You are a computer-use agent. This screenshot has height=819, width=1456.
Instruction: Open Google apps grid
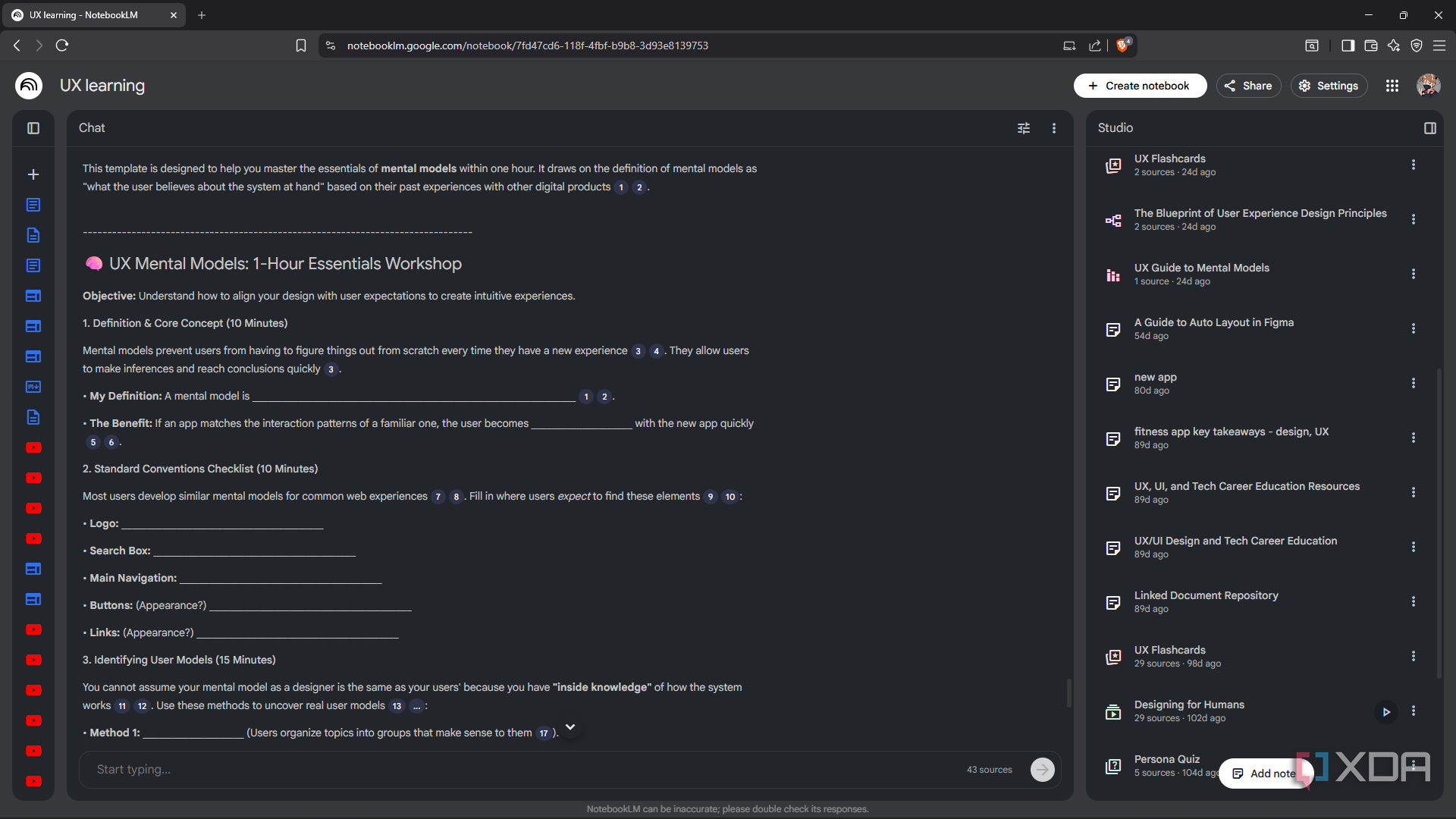tap(1392, 86)
